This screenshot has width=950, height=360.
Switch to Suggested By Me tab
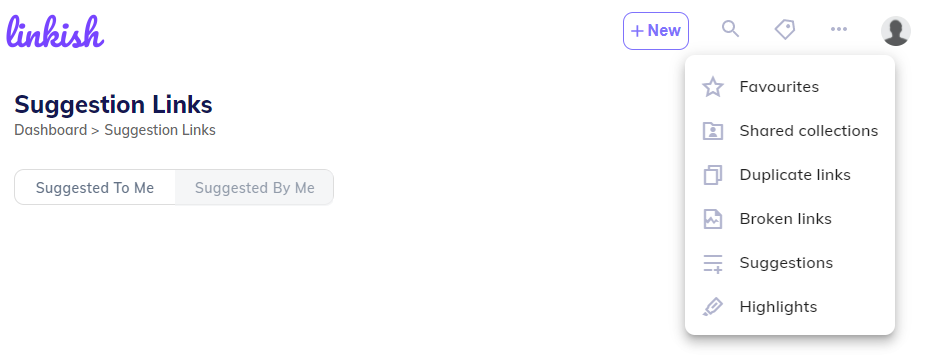tap(254, 188)
